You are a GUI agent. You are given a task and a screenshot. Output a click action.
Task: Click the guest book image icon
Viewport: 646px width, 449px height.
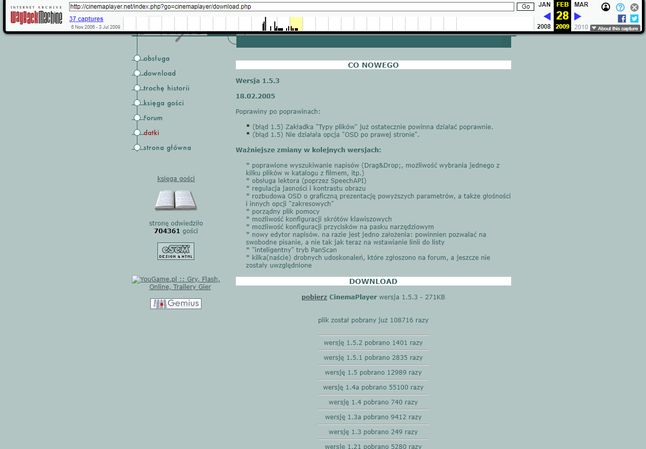tap(176, 200)
